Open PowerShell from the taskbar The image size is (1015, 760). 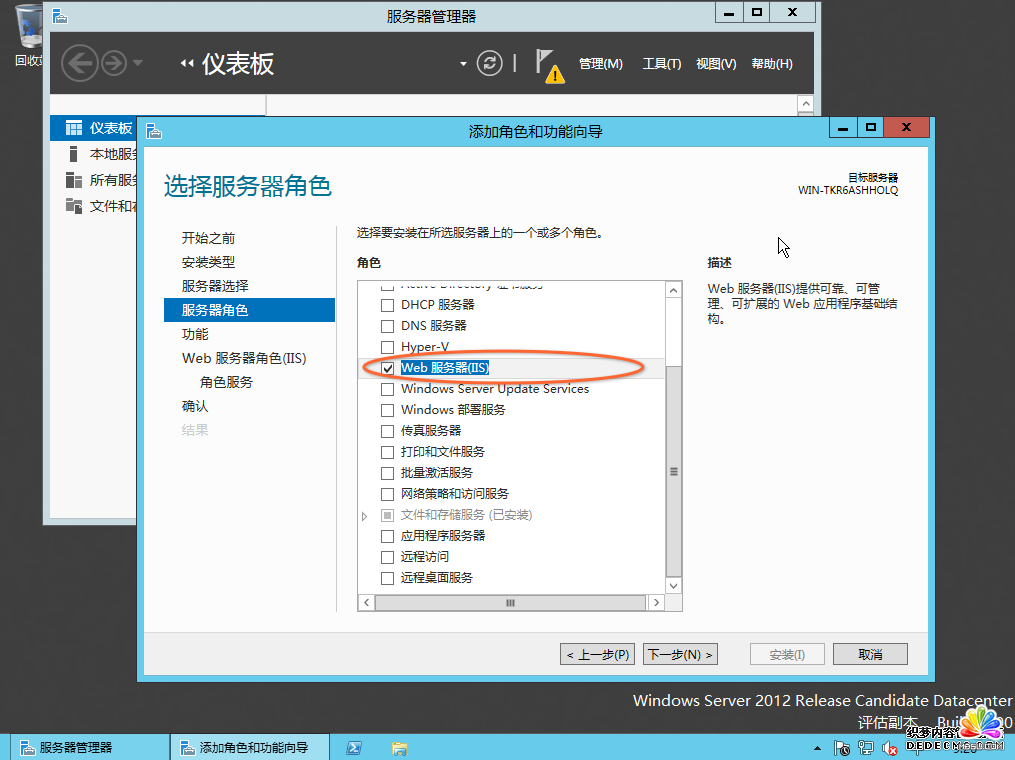353,747
